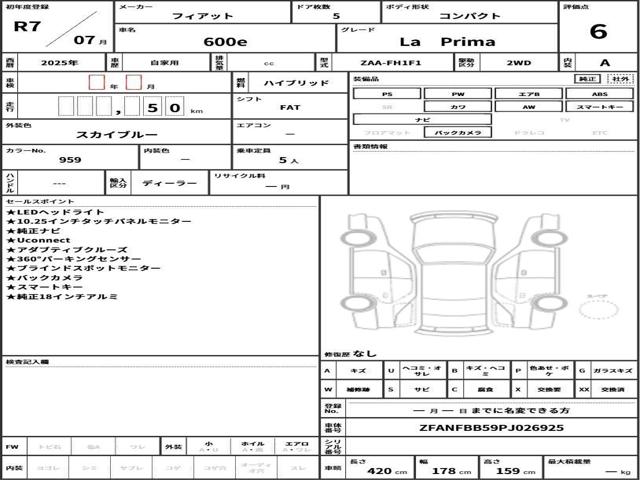Select the dashed 社外 legend box
This screenshot has width=640, height=480.
(620, 79)
